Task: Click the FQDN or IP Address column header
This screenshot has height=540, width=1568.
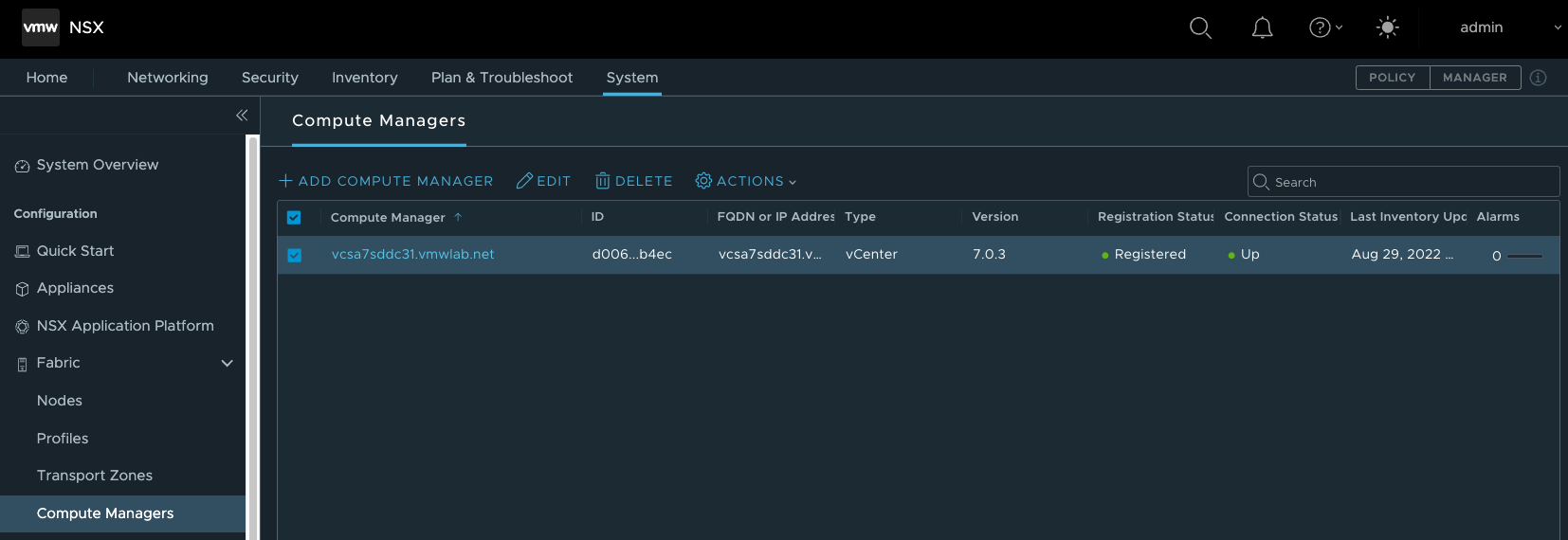Action: pyautogui.click(x=775, y=217)
